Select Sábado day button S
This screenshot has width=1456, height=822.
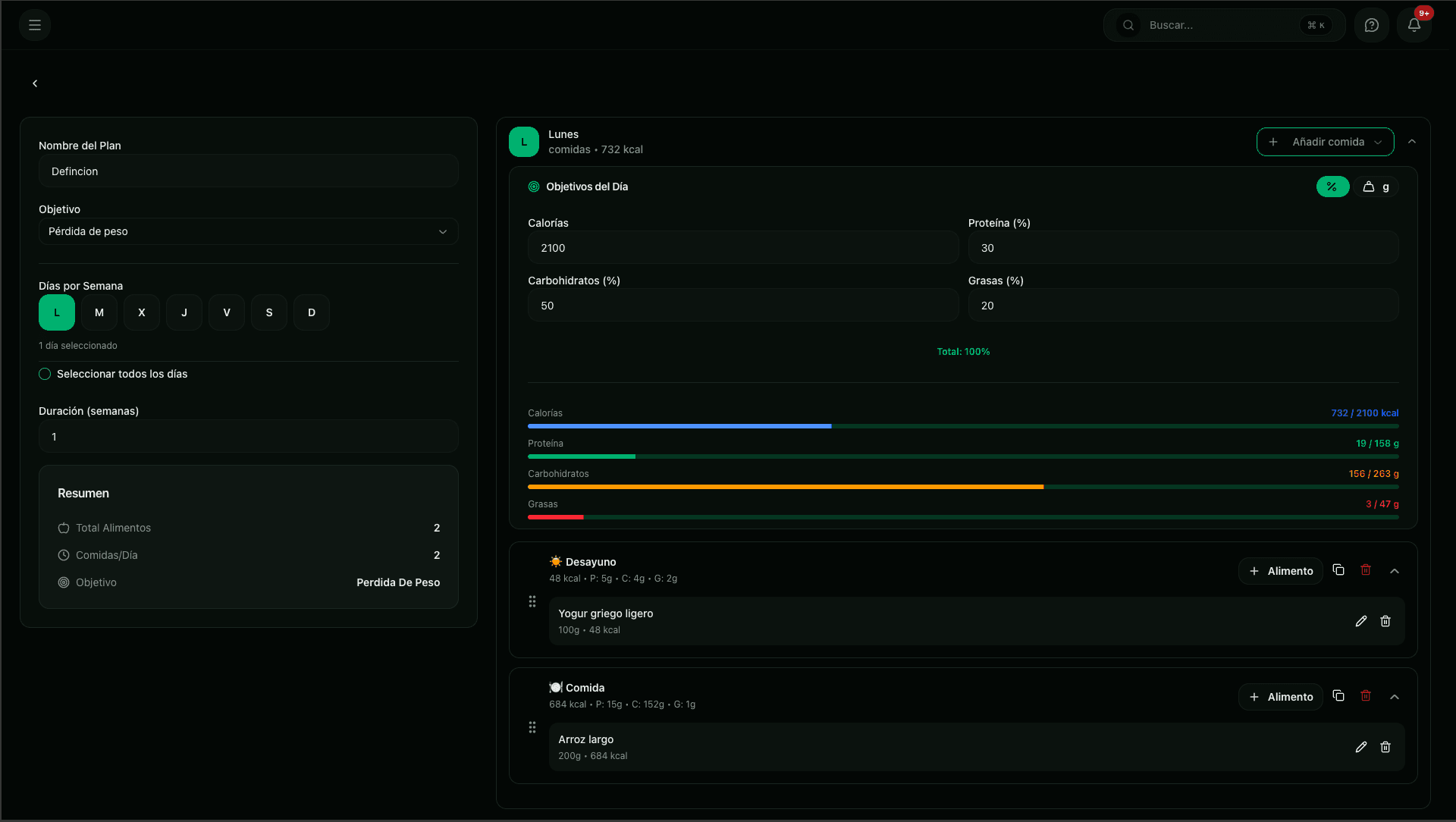coord(269,312)
